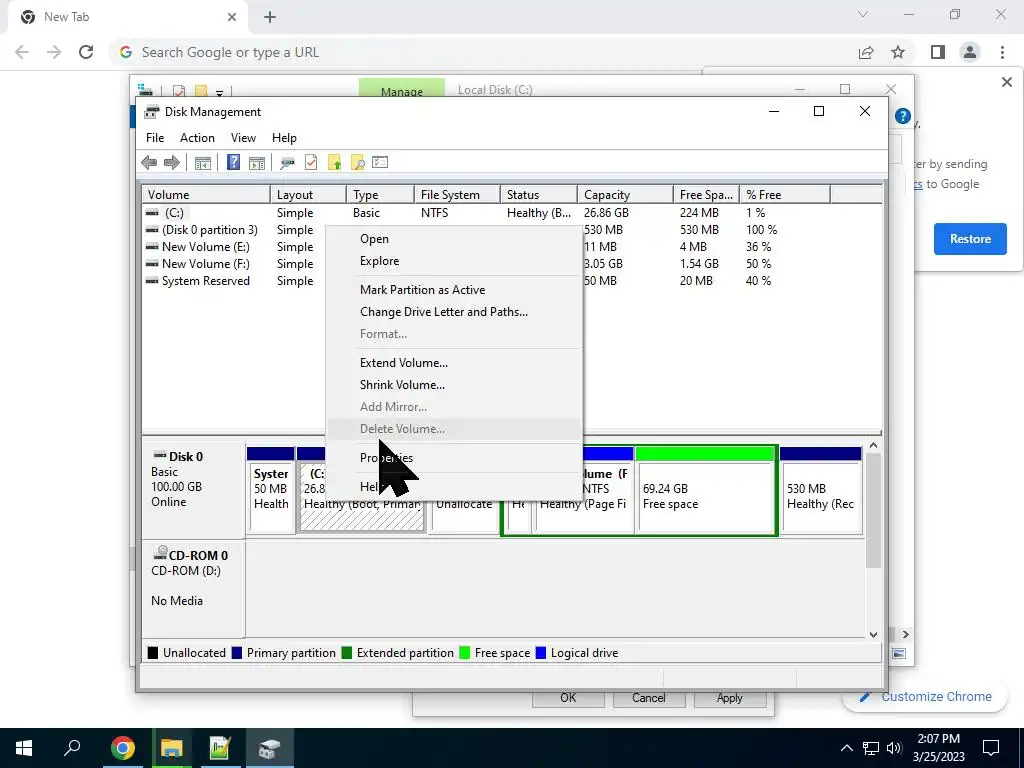Click Apply in the dialog behind
The height and width of the screenshot is (768, 1024).
(729, 698)
